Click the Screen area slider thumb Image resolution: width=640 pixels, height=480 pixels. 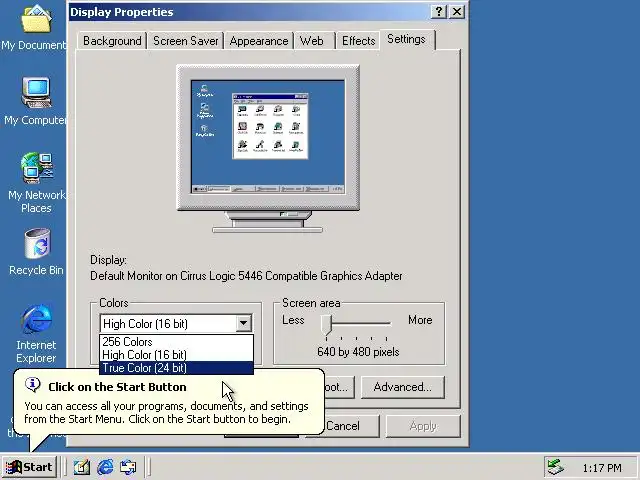click(x=326, y=324)
